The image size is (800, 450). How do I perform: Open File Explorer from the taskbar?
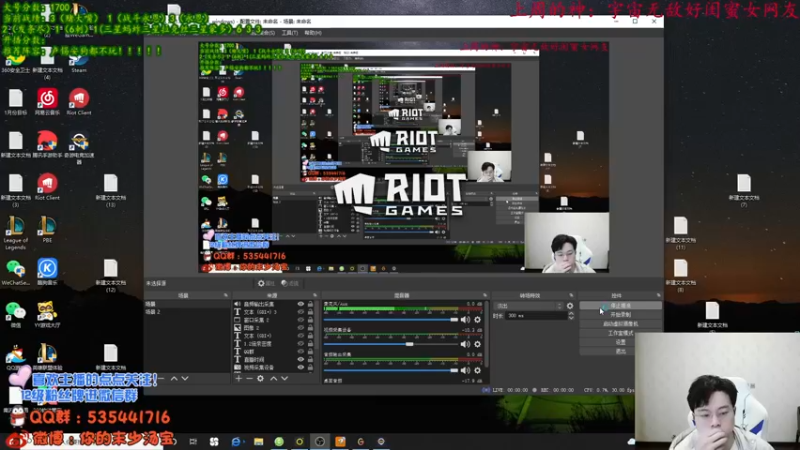click(259, 441)
